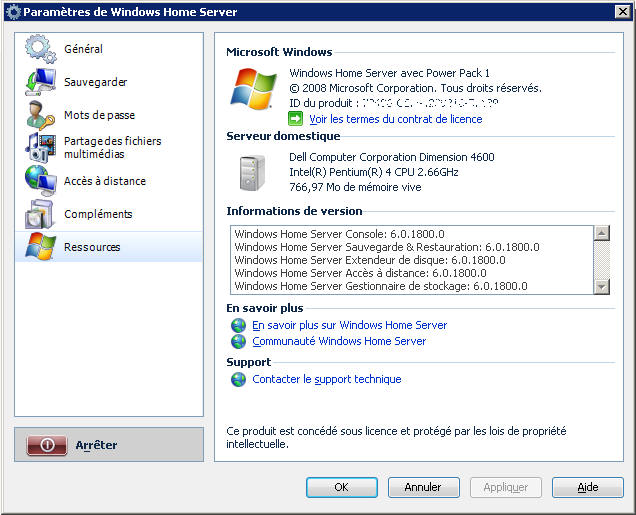
Task: Confirm with the OK button
Action: [342, 487]
